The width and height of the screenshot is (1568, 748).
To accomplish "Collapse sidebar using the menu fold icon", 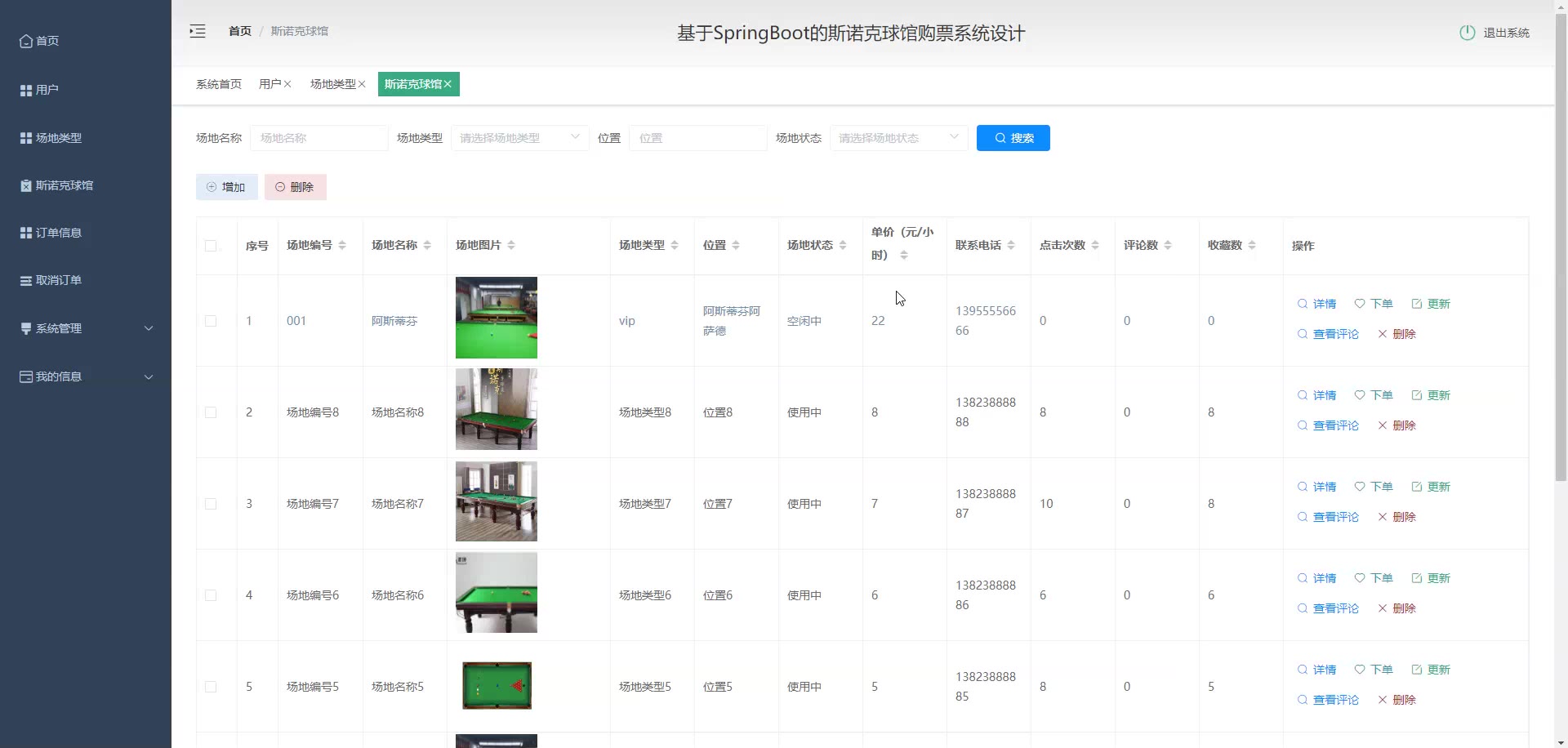I will [198, 32].
